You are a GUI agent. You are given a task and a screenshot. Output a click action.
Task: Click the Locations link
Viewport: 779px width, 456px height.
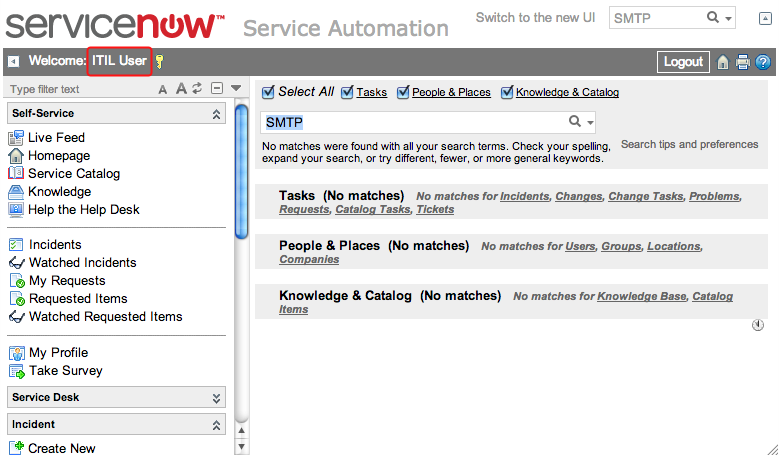coord(673,246)
